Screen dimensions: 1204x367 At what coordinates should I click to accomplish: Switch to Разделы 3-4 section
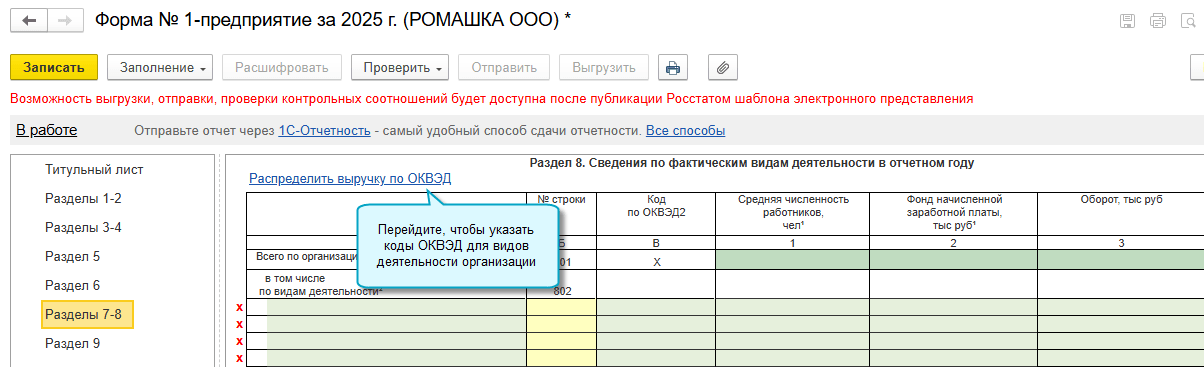(83, 227)
